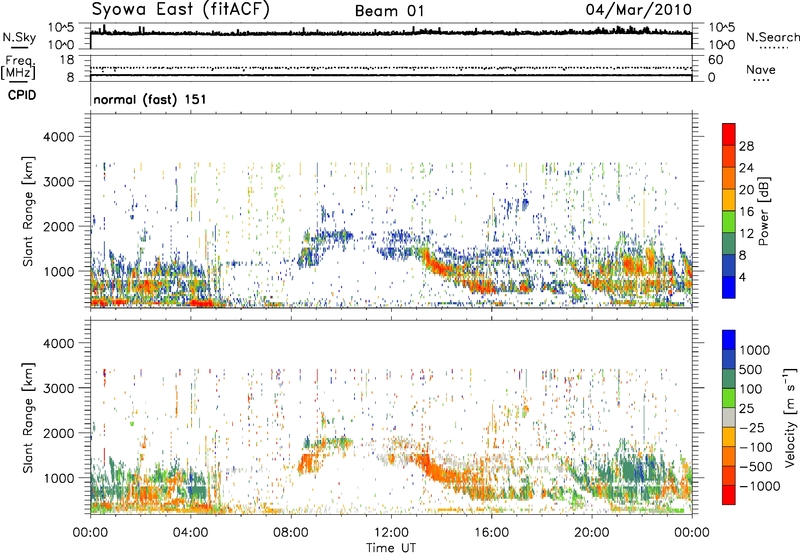Click the "N.Sky" legend label
Viewport: 800px width, 554px height.
point(19,37)
